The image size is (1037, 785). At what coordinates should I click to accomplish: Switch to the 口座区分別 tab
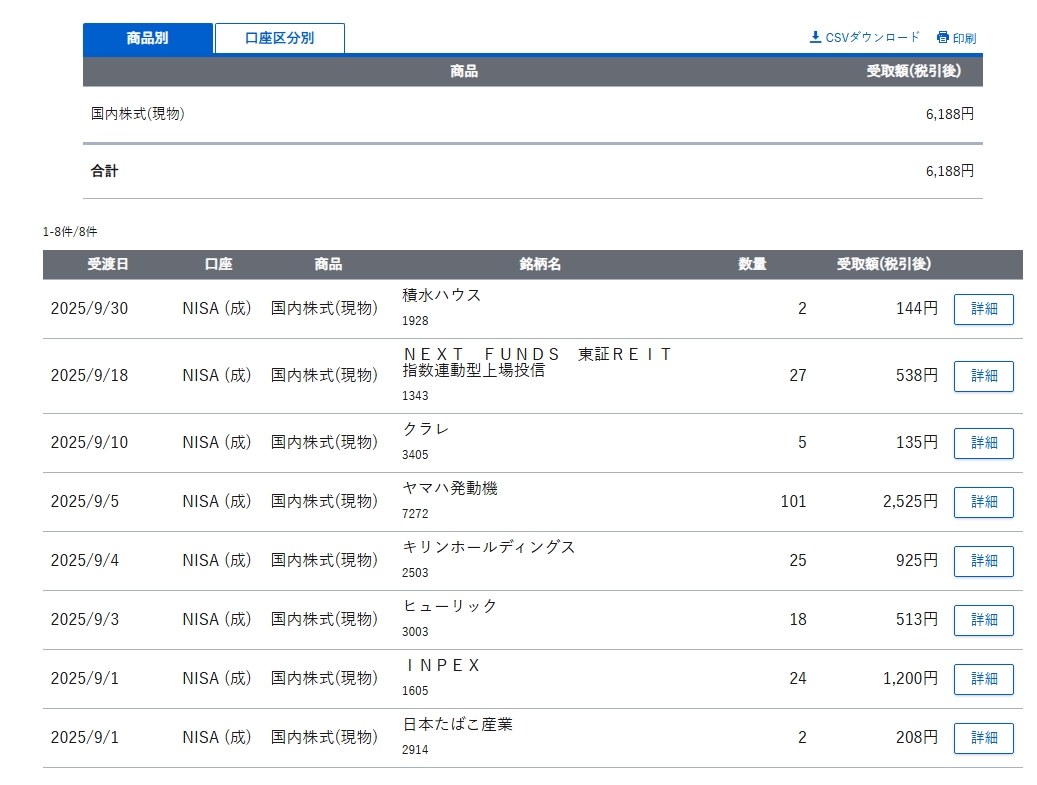[x=280, y=38]
